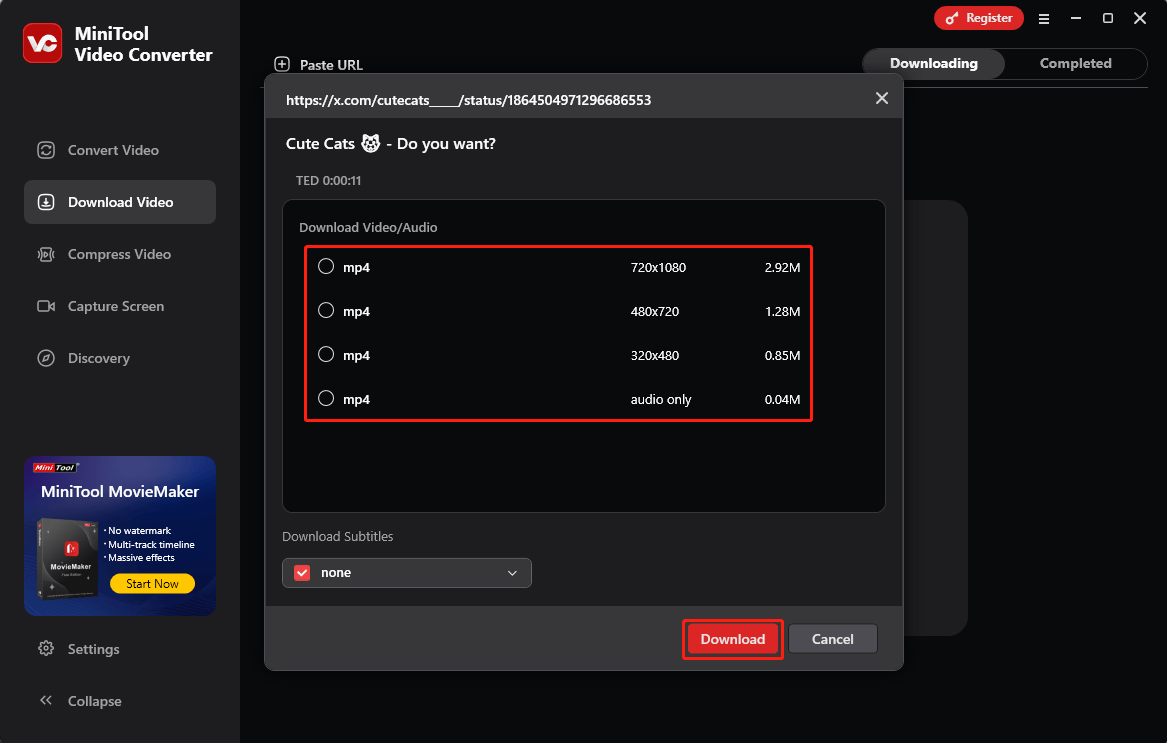Click the Collapse sidebar label
The image size is (1167, 743).
95,701
